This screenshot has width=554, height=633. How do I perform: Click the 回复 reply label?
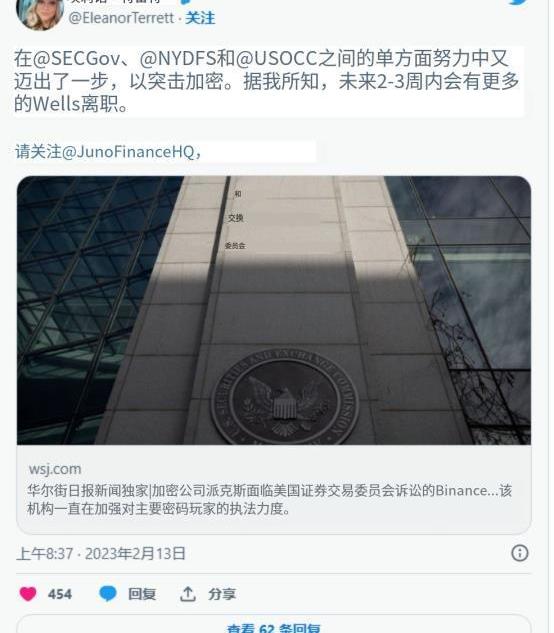pos(142,594)
